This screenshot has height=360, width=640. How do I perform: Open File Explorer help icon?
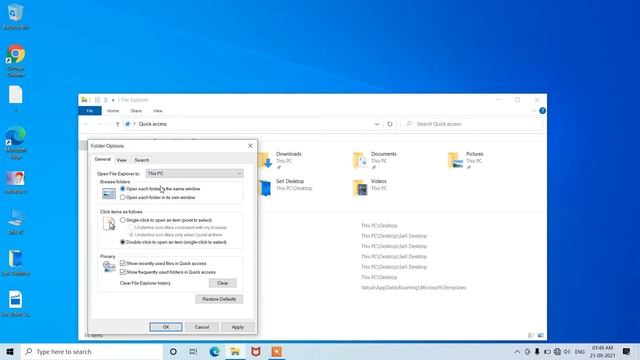pyautogui.click(x=542, y=111)
